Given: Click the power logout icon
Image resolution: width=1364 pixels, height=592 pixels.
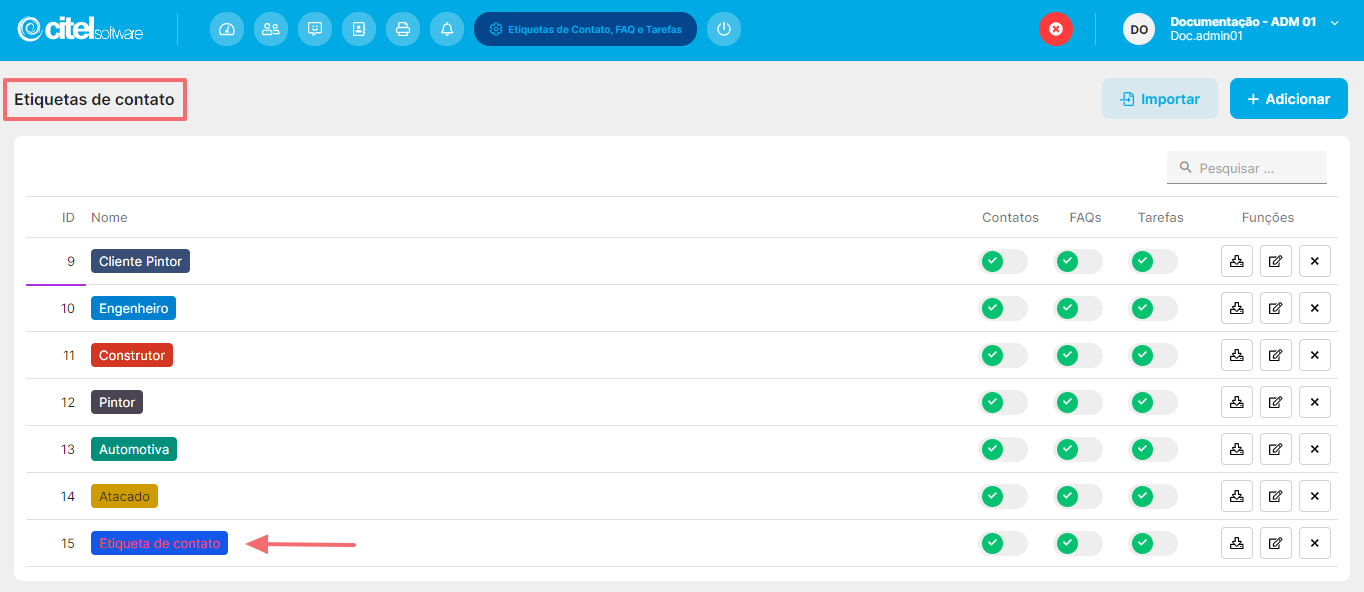Looking at the screenshot, I should 724,29.
